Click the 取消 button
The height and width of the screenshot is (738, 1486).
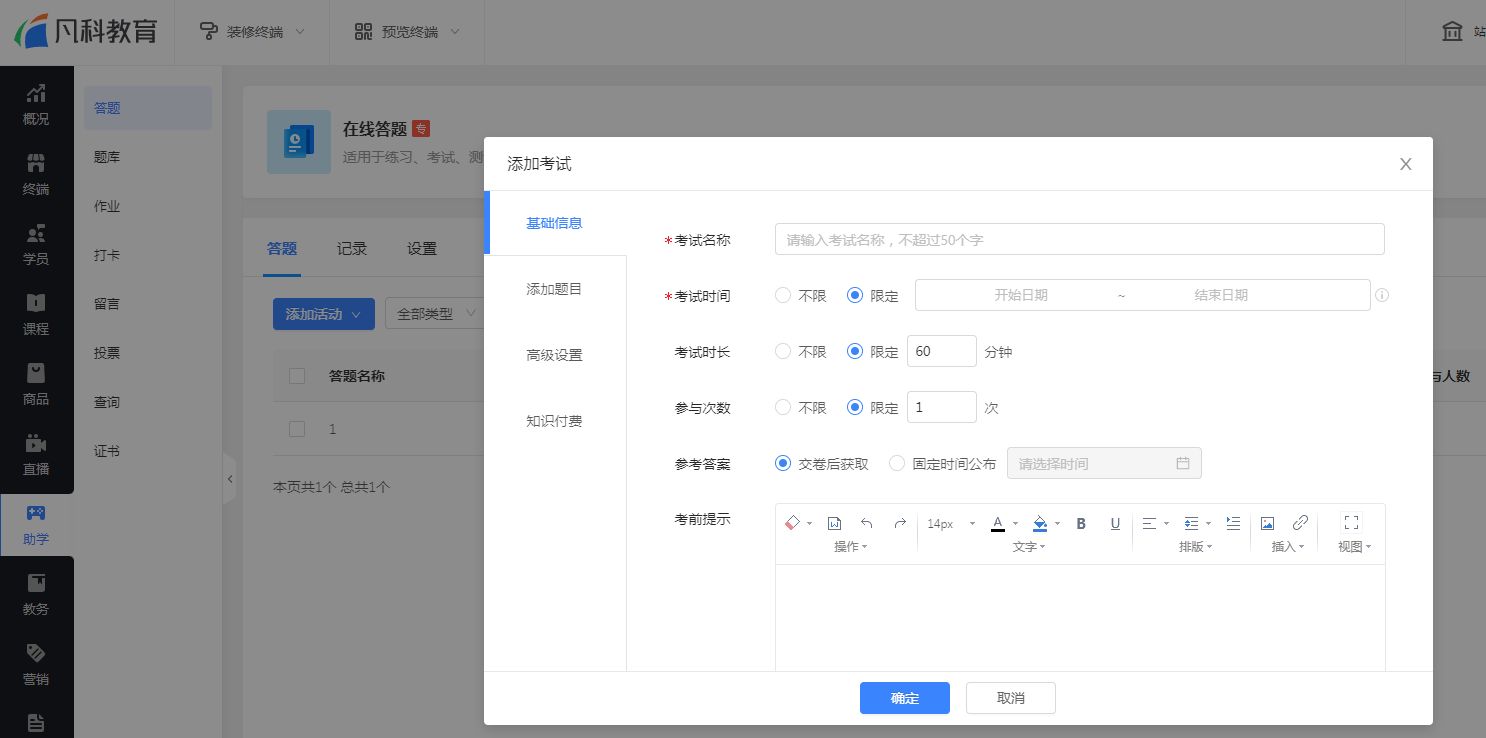pyautogui.click(x=1011, y=698)
